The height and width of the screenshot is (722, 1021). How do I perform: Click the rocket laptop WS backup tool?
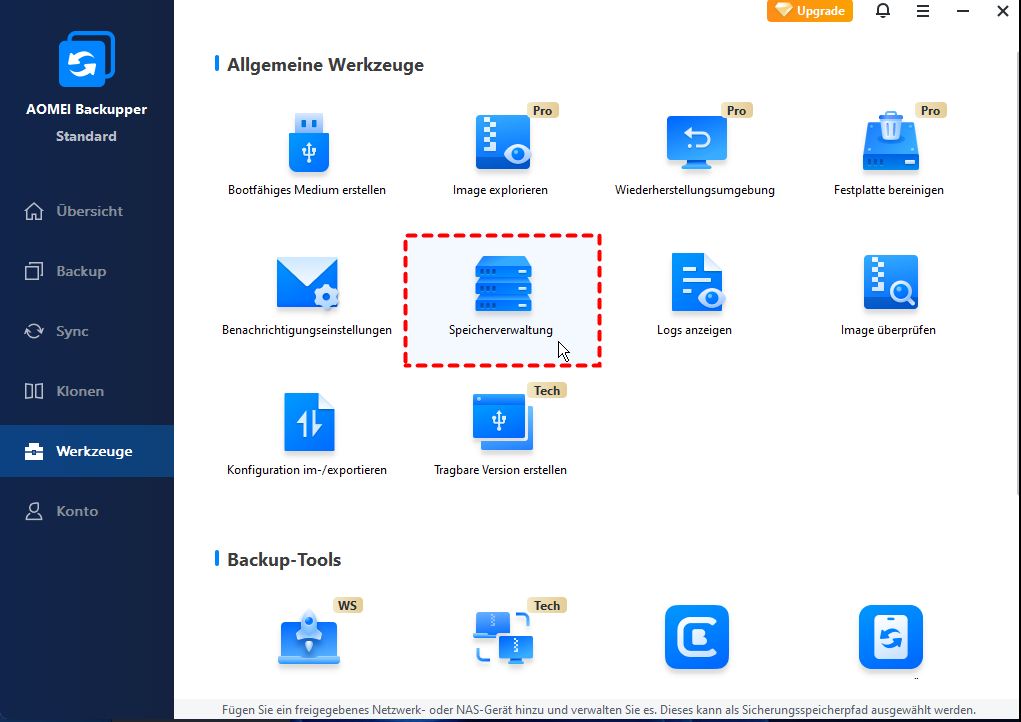point(309,637)
